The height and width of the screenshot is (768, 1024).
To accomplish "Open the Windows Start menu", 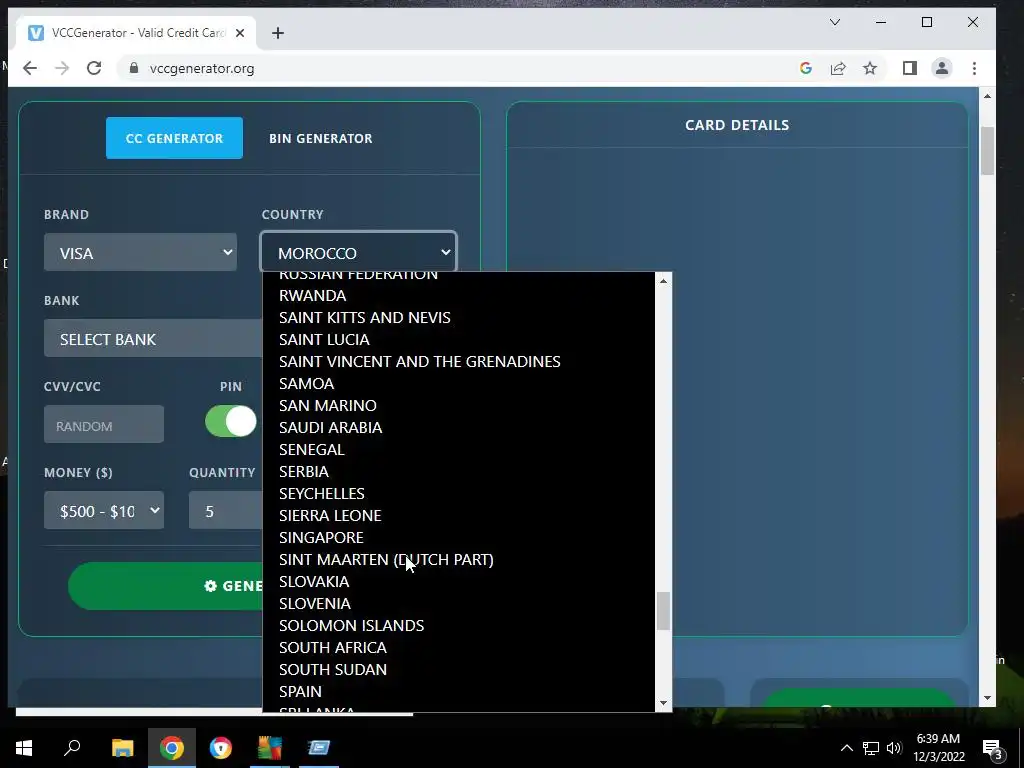I will click(24, 748).
